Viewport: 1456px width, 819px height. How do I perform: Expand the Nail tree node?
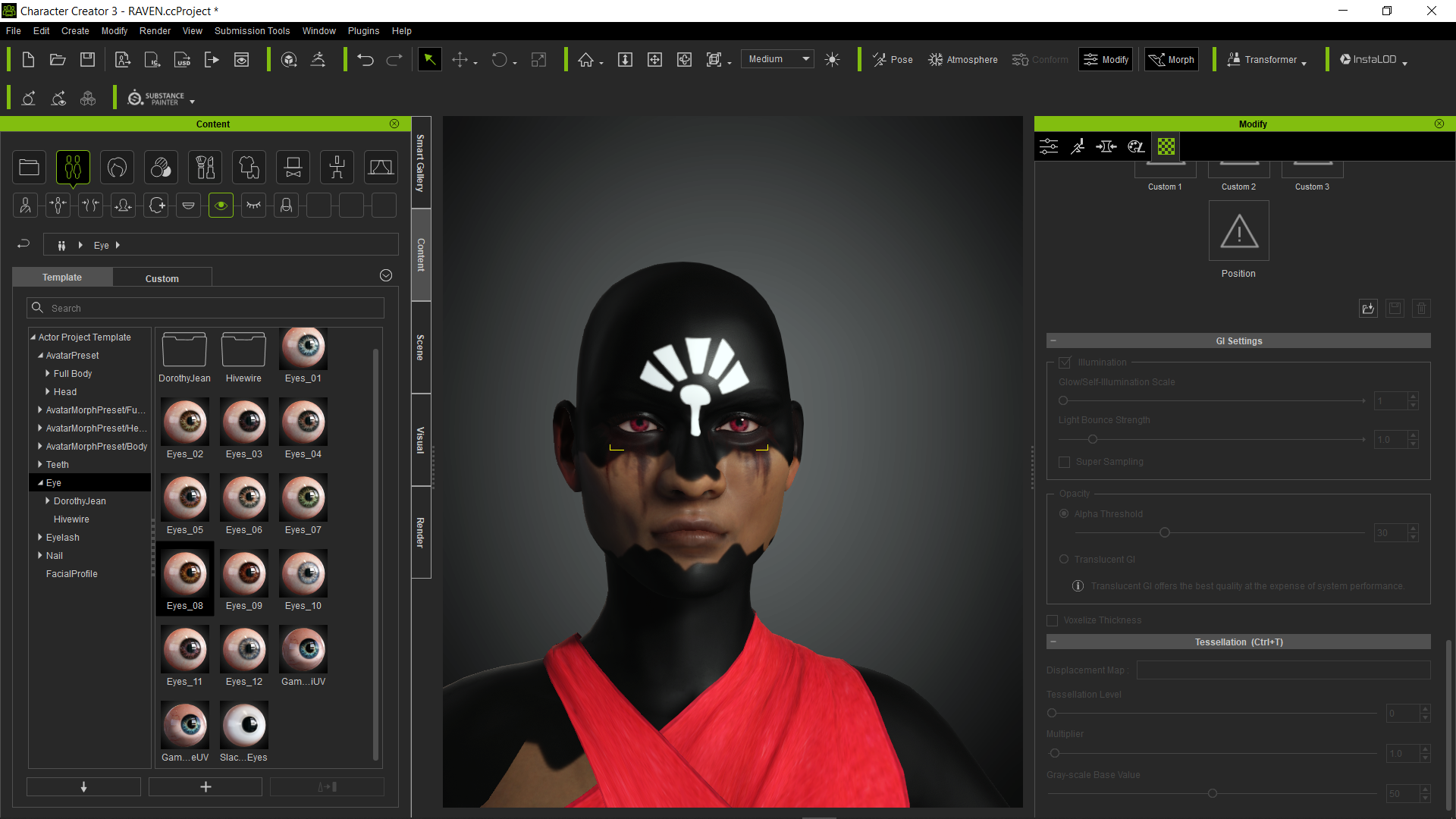coord(40,556)
